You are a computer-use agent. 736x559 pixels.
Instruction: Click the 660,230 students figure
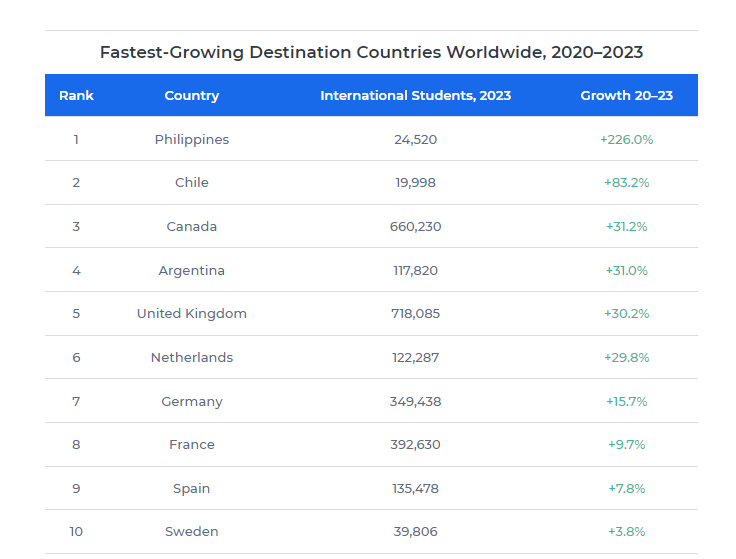pos(415,227)
